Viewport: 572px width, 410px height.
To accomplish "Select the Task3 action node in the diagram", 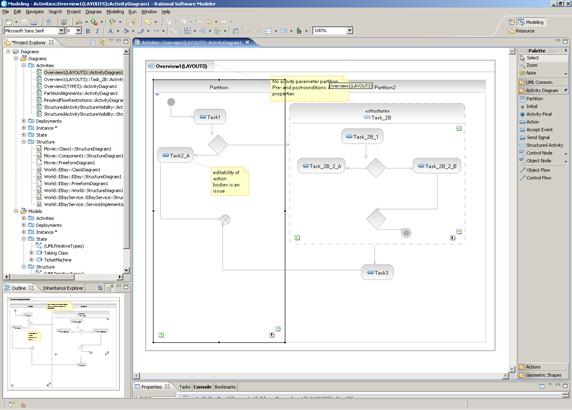I will [377, 272].
